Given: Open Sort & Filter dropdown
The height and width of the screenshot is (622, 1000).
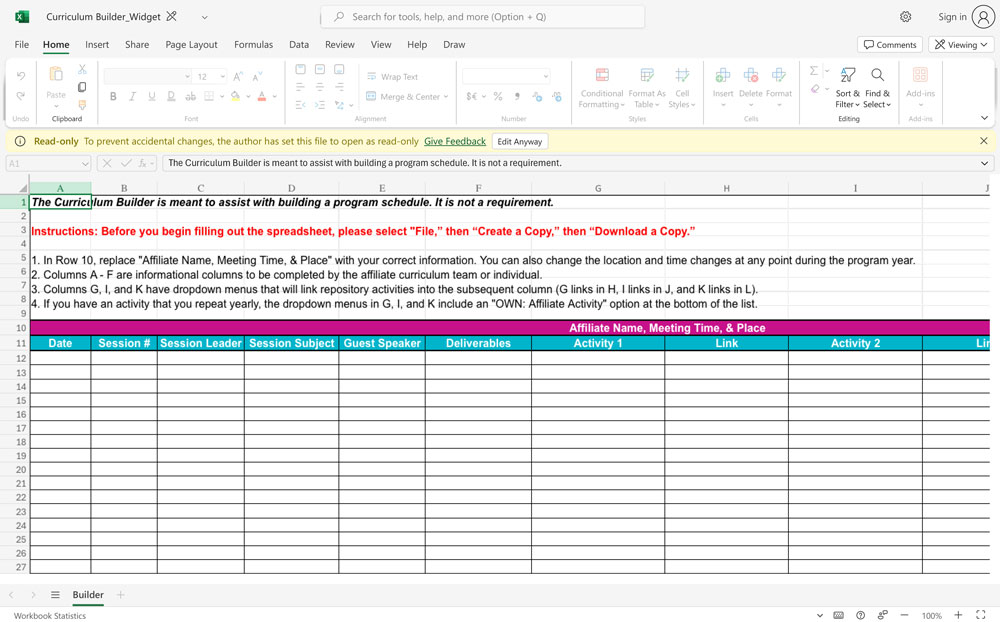Looking at the screenshot, I should tap(848, 87).
